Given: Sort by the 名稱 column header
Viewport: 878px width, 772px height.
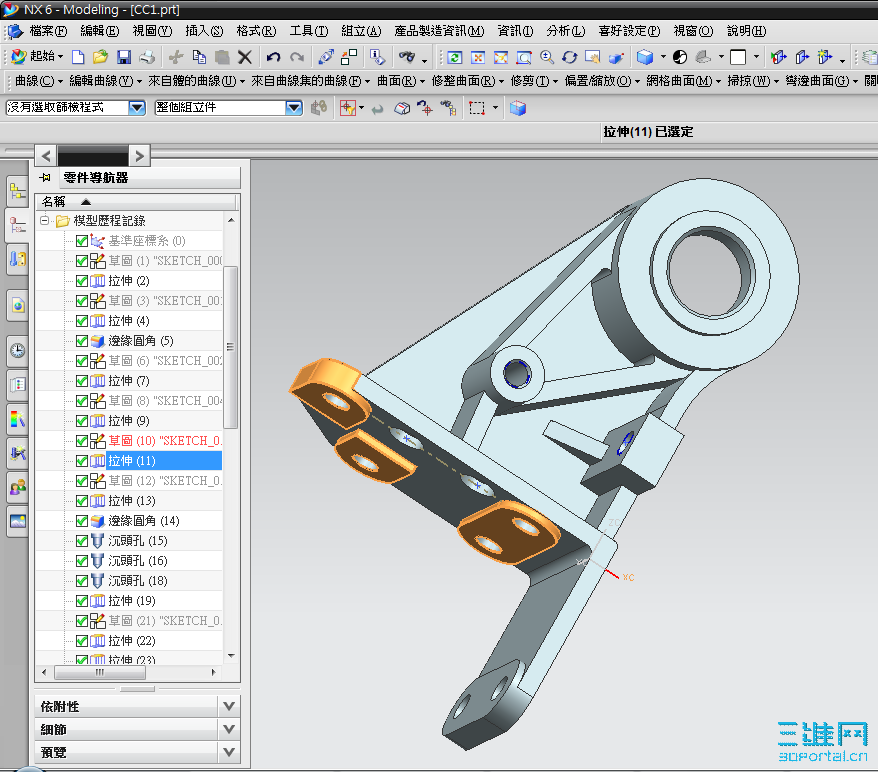Looking at the screenshot, I should [137, 202].
